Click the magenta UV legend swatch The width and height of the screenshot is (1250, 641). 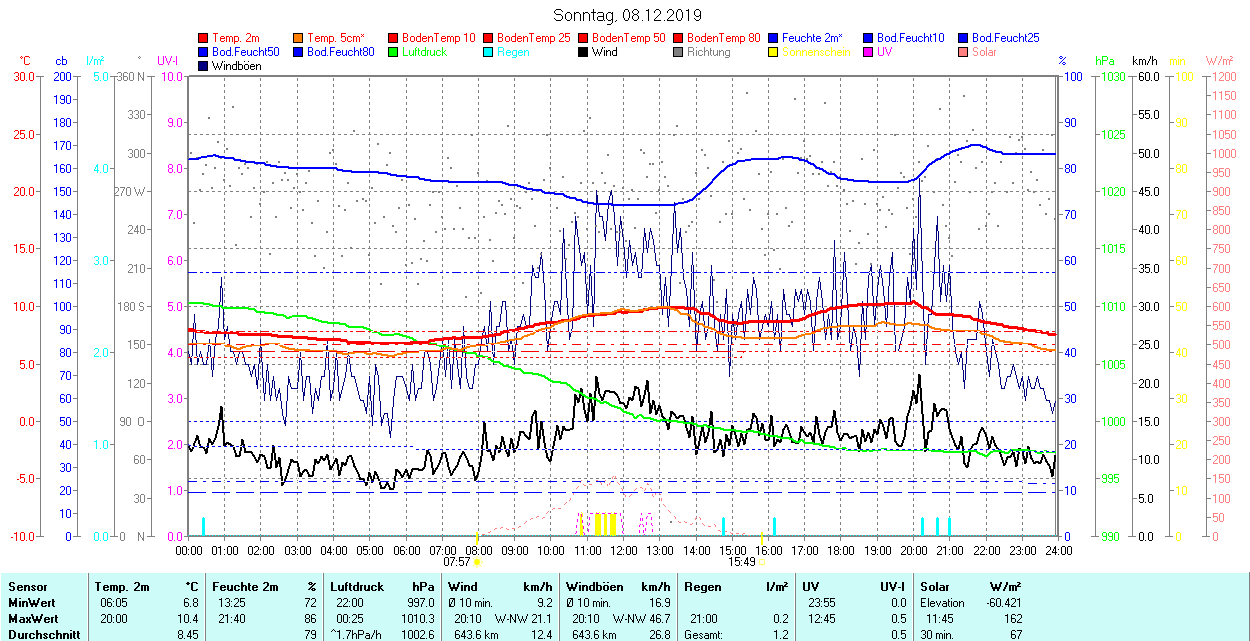[x=867, y=52]
